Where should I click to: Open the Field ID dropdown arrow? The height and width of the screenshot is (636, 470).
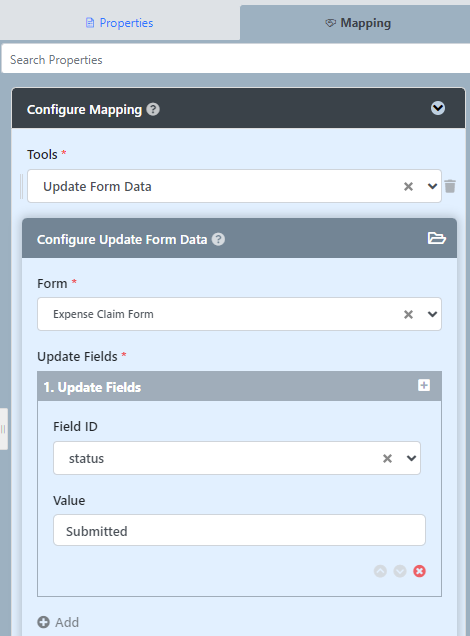click(x=411, y=458)
